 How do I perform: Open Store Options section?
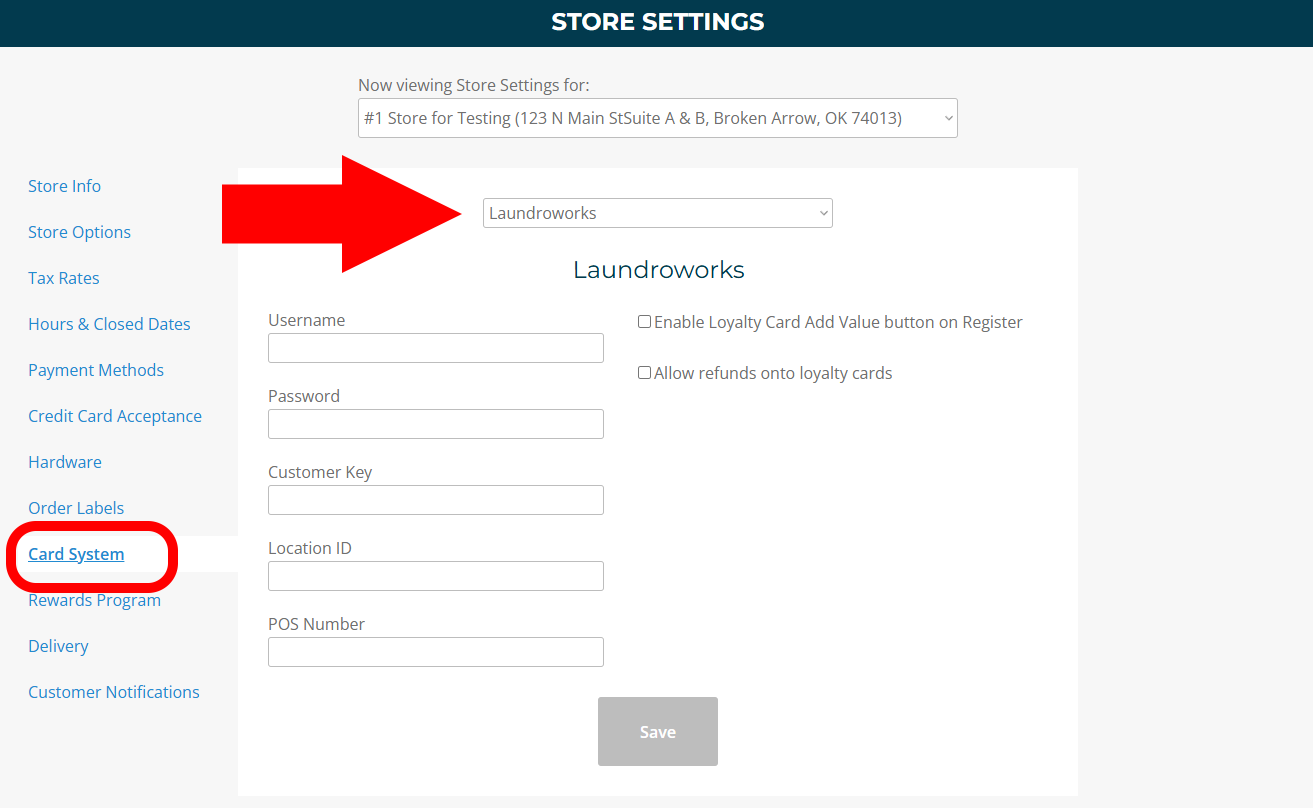point(79,232)
